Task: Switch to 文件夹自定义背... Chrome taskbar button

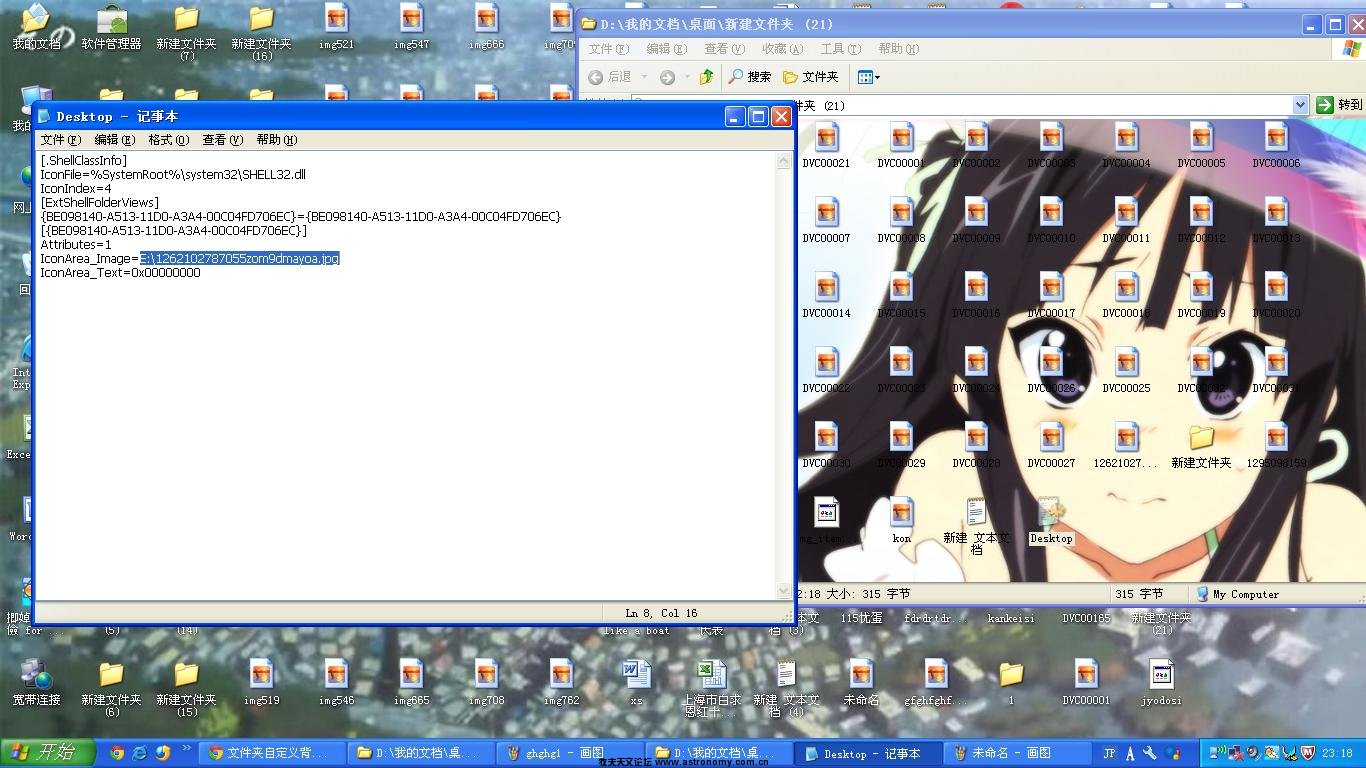Action: click(270, 753)
